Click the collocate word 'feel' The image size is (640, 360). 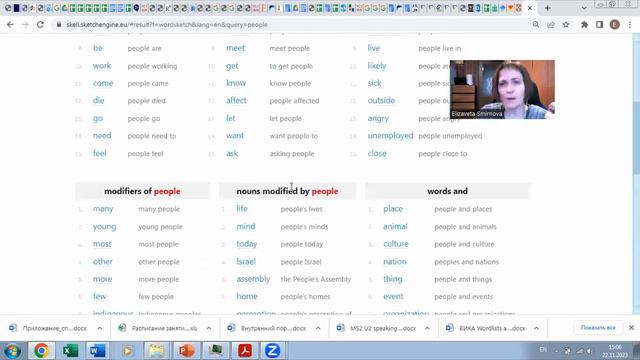(x=100, y=153)
